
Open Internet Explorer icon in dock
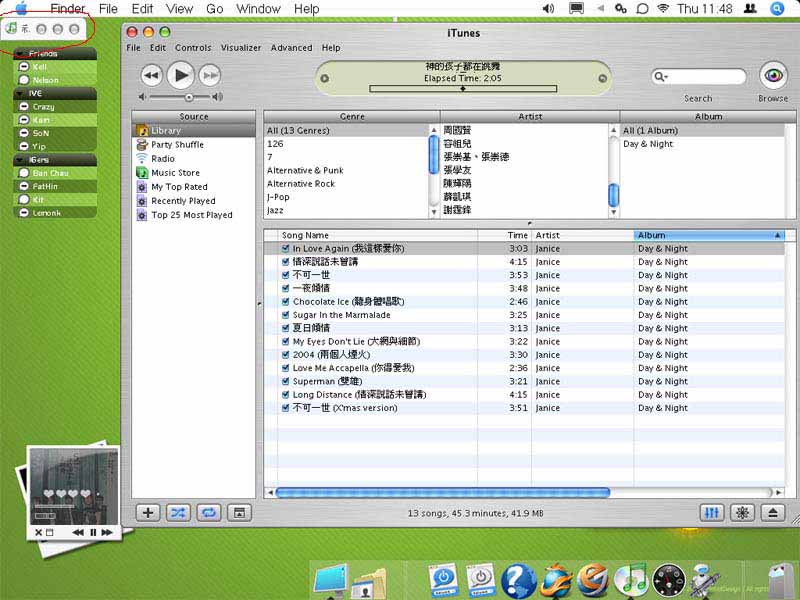[x=593, y=581]
